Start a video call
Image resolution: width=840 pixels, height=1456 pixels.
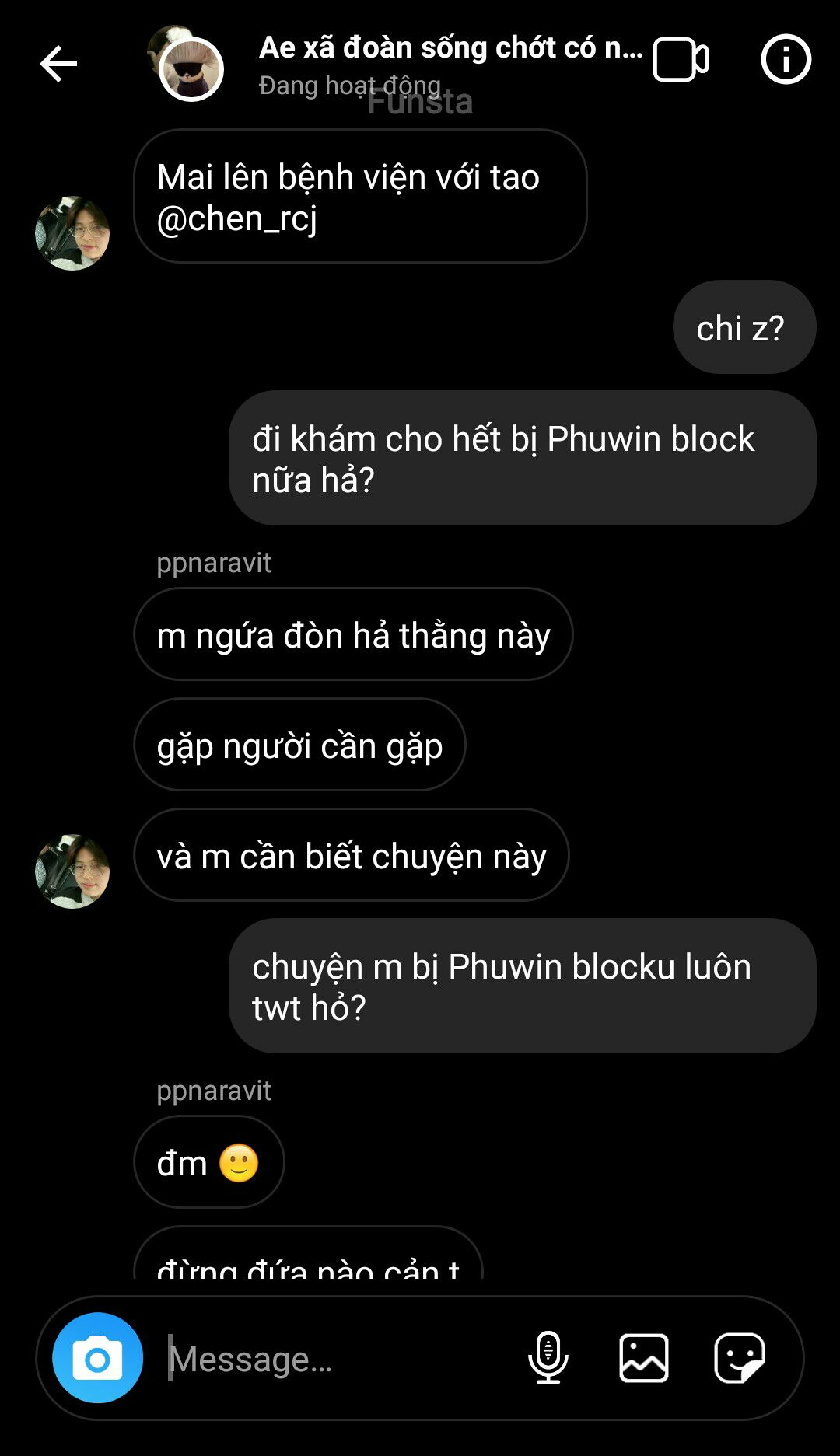coord(681,60)
